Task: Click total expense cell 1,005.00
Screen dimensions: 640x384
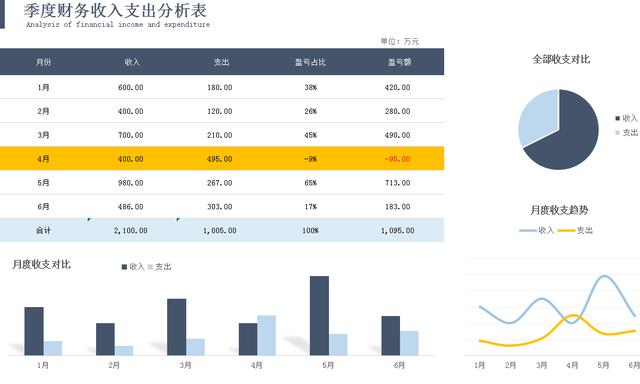Action: 220,231
